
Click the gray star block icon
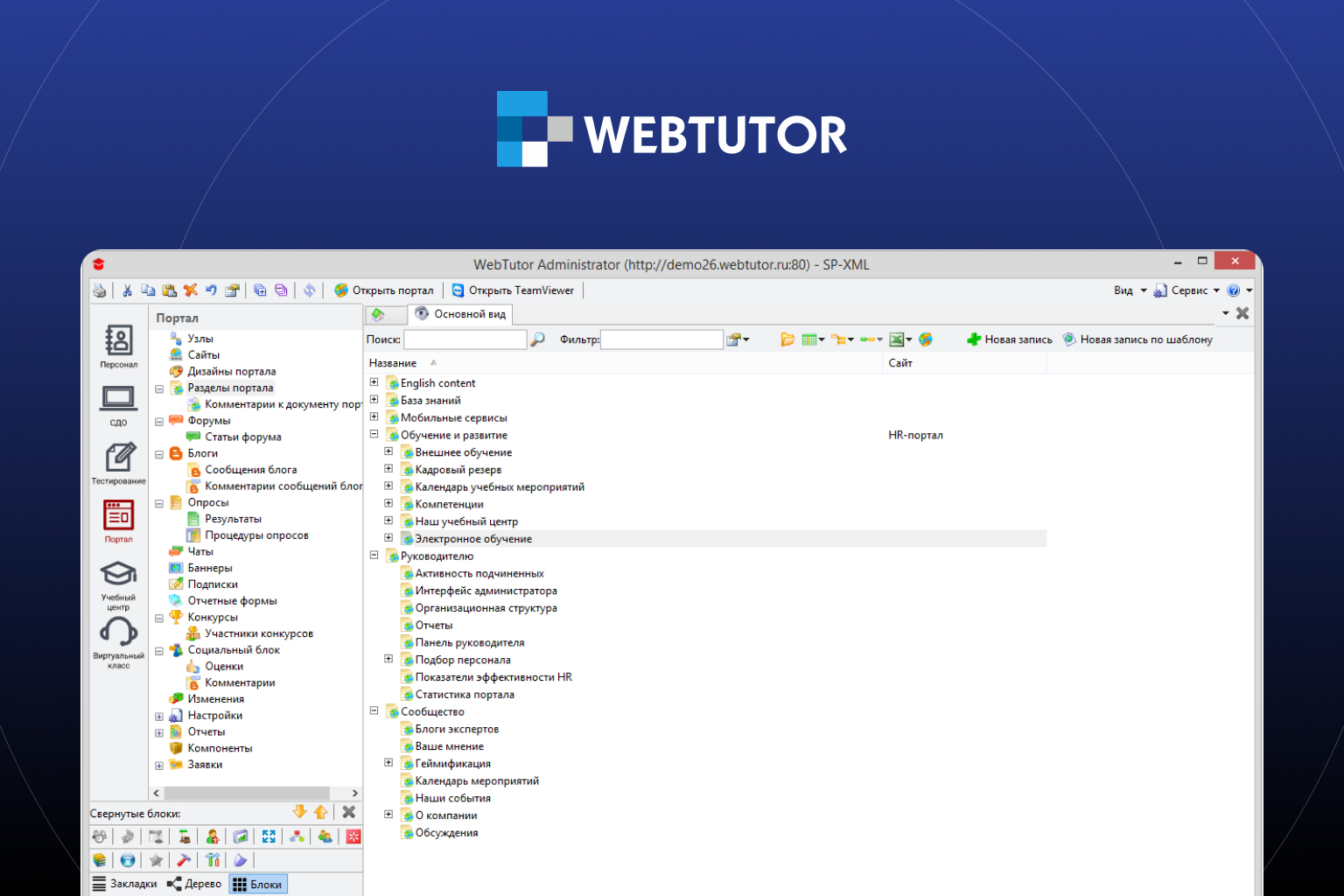coord(156,860)
